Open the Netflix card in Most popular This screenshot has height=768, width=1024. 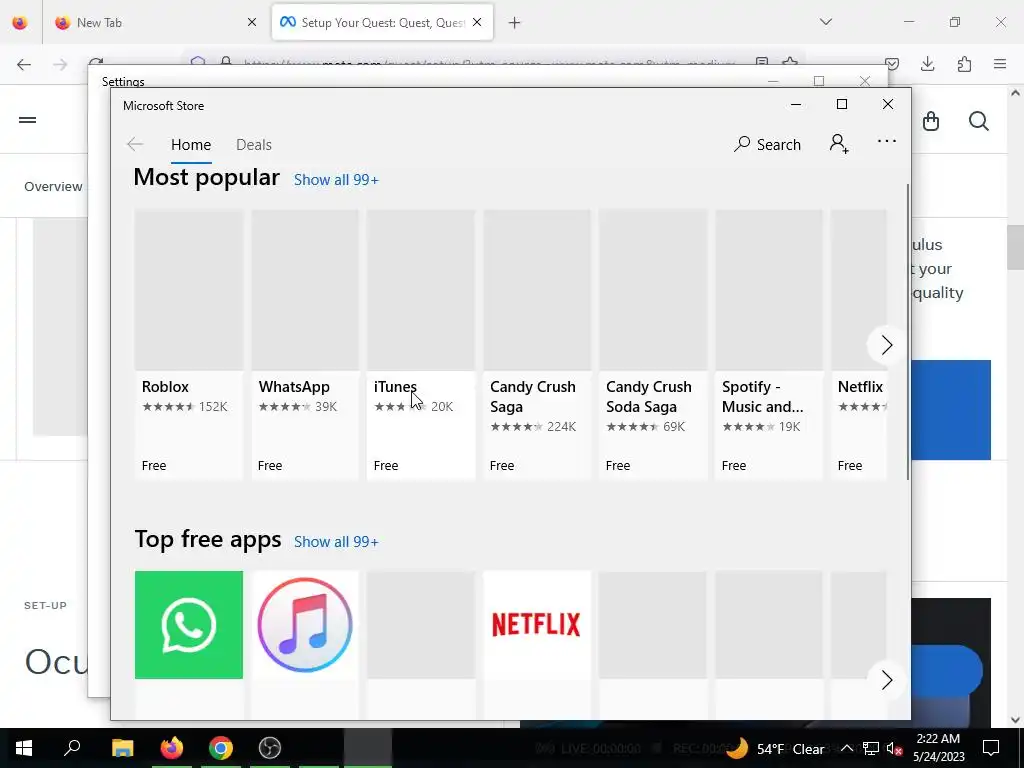[x=859, y=345]
